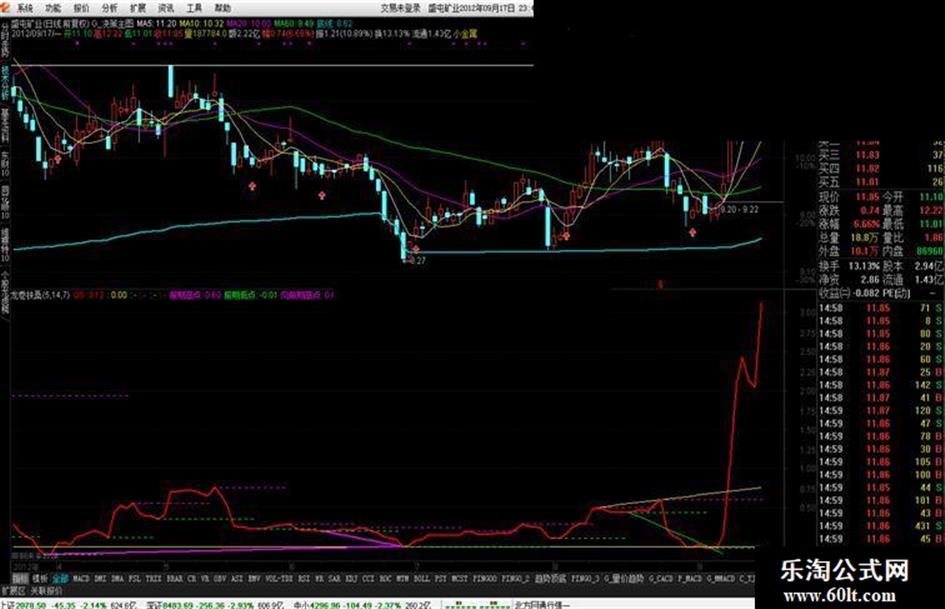Switch lower indicator to BRAR

coord(175,578)
